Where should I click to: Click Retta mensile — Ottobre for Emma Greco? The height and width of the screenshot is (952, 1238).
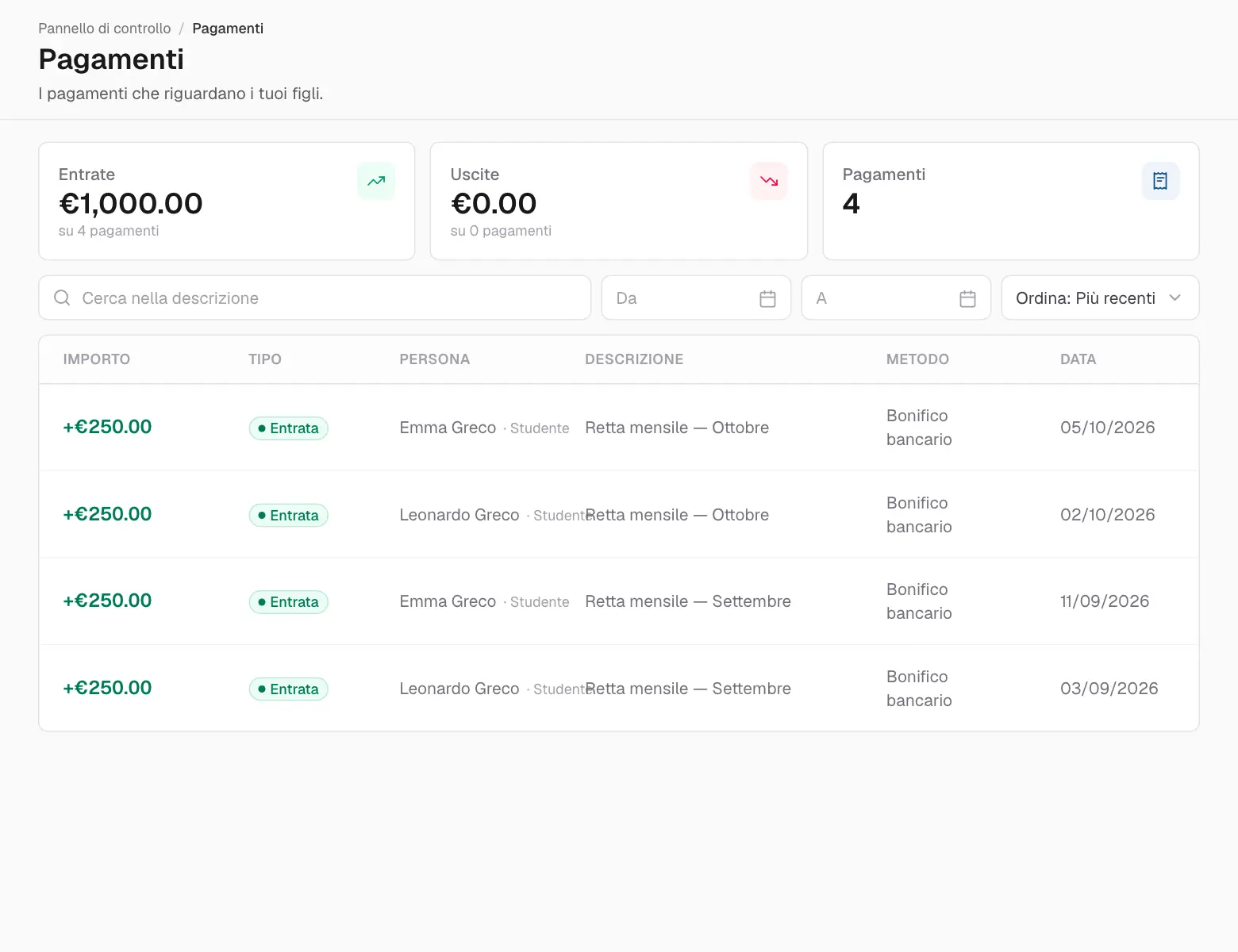point(677,428)
